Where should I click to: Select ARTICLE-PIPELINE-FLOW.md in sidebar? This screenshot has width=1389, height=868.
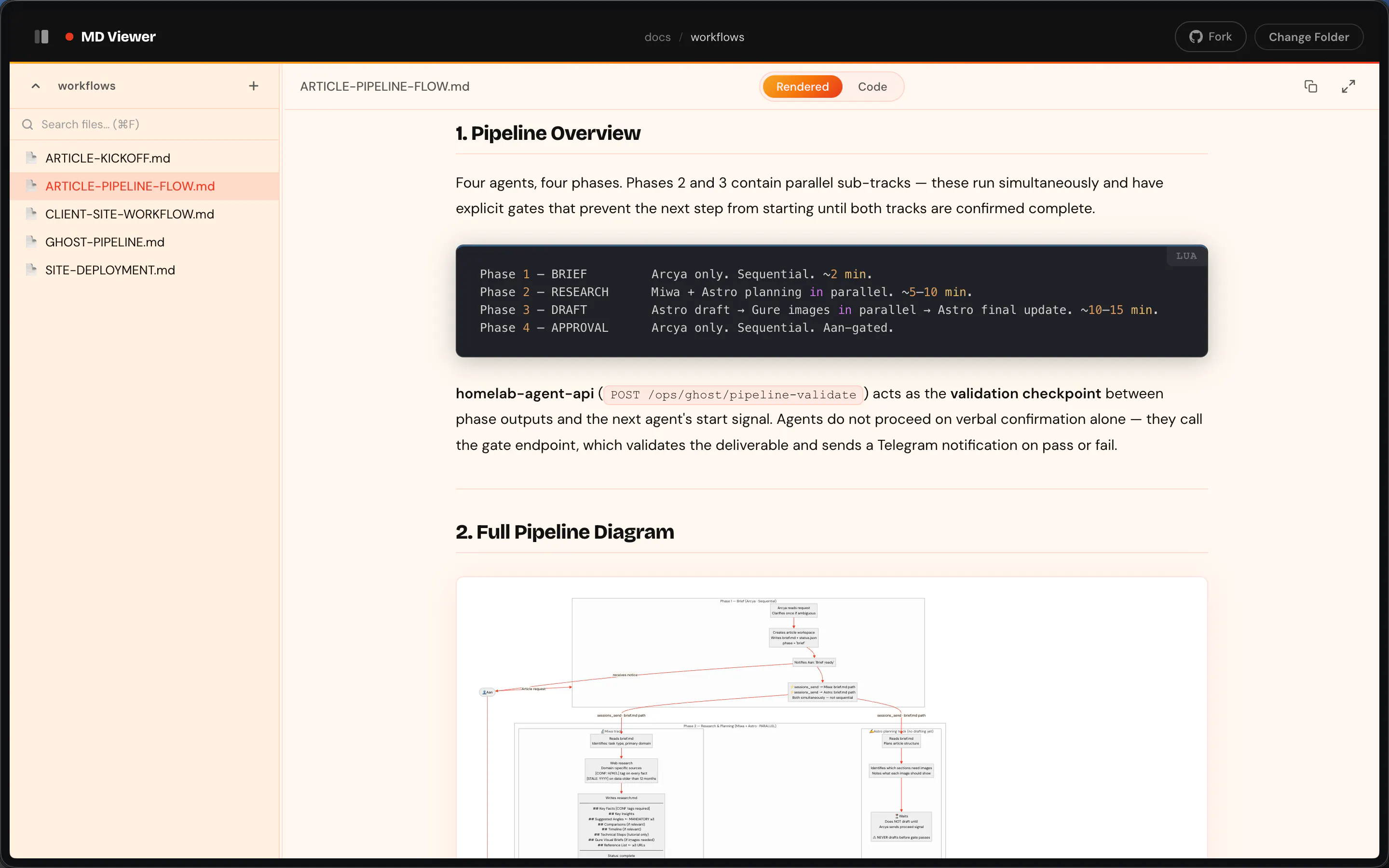(145, 186)
